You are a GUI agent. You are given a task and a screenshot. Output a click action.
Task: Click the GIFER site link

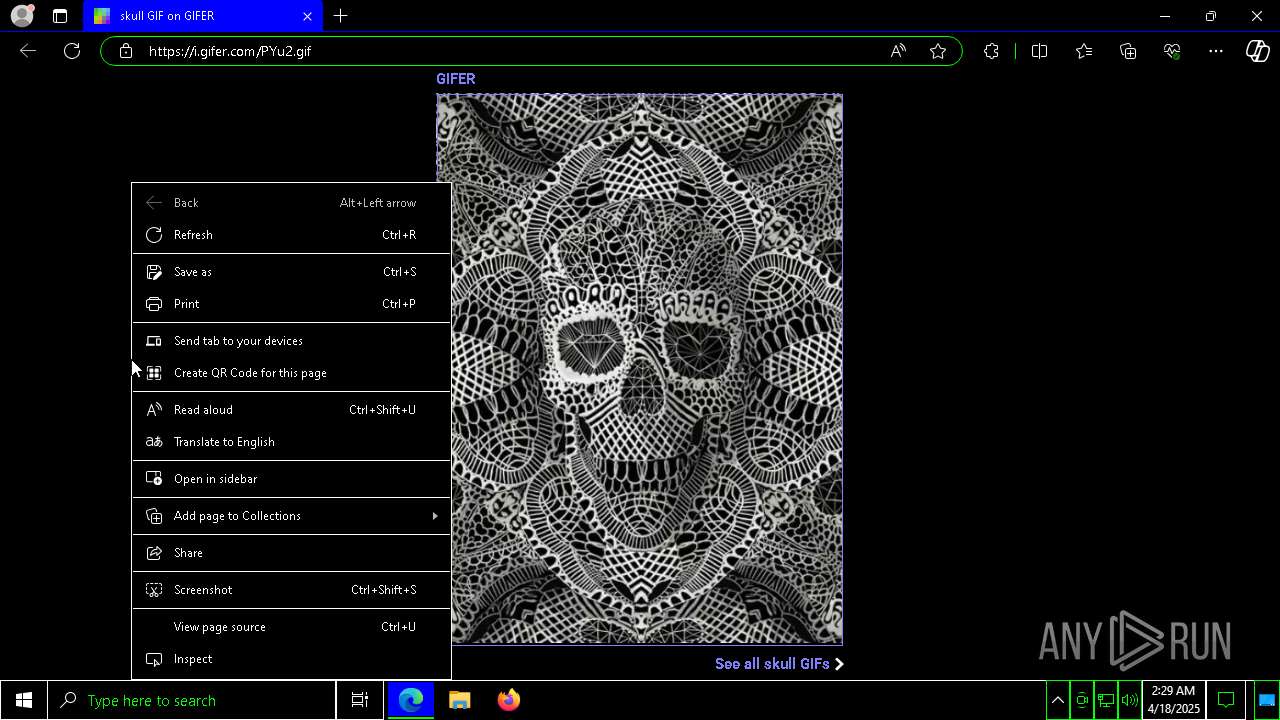click(455, 79)
